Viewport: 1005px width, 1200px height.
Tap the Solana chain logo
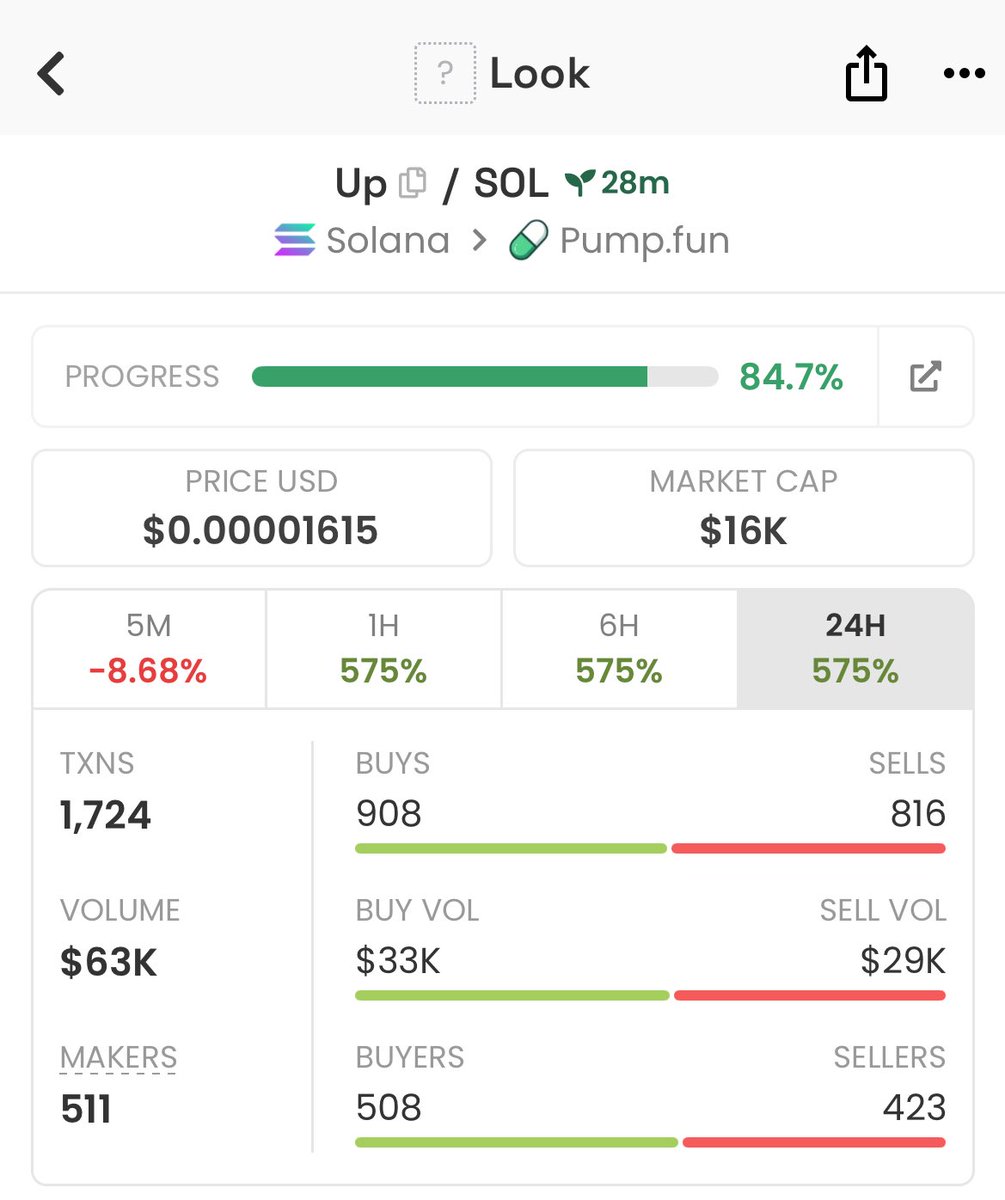[295, 240]
